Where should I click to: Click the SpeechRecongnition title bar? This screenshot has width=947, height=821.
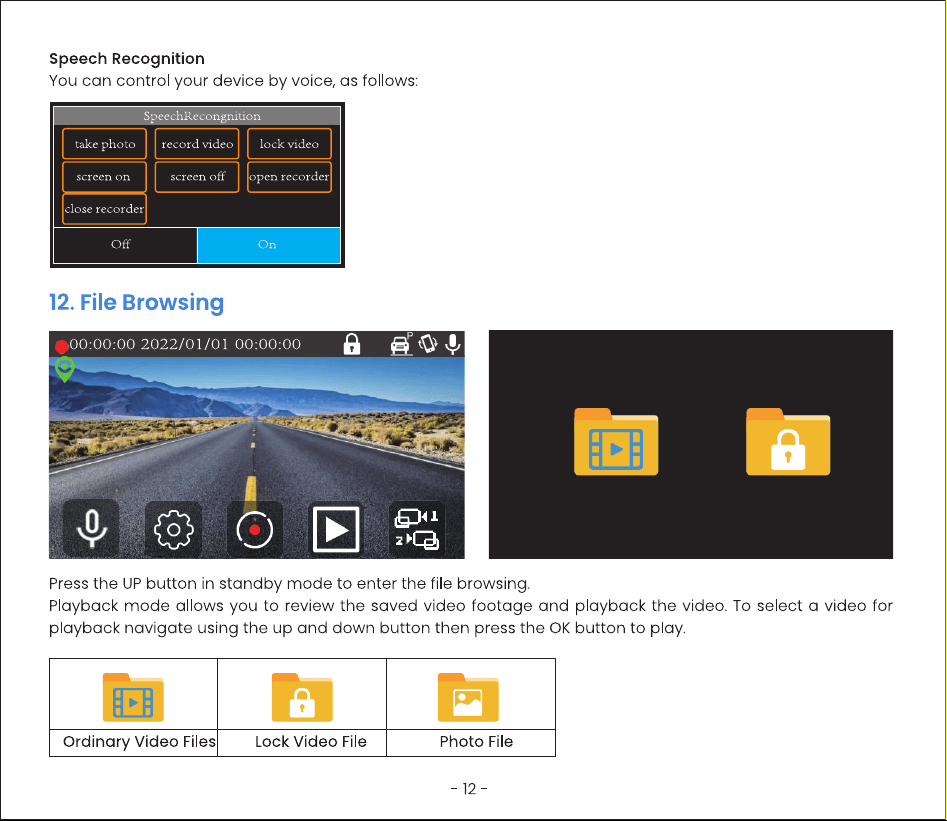pyautogui.click(x=197, y=116)
